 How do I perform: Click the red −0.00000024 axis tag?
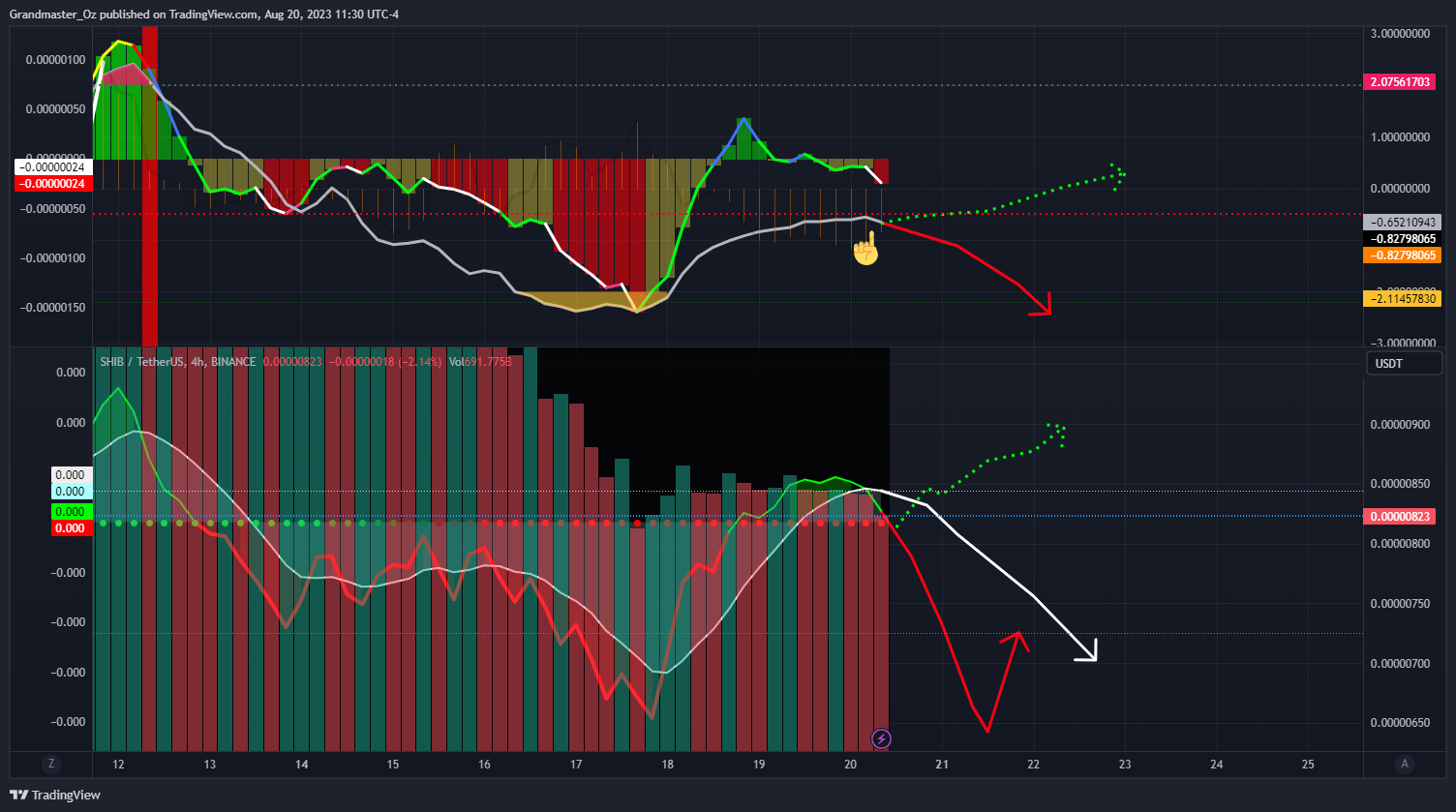(x=52, y=183)
